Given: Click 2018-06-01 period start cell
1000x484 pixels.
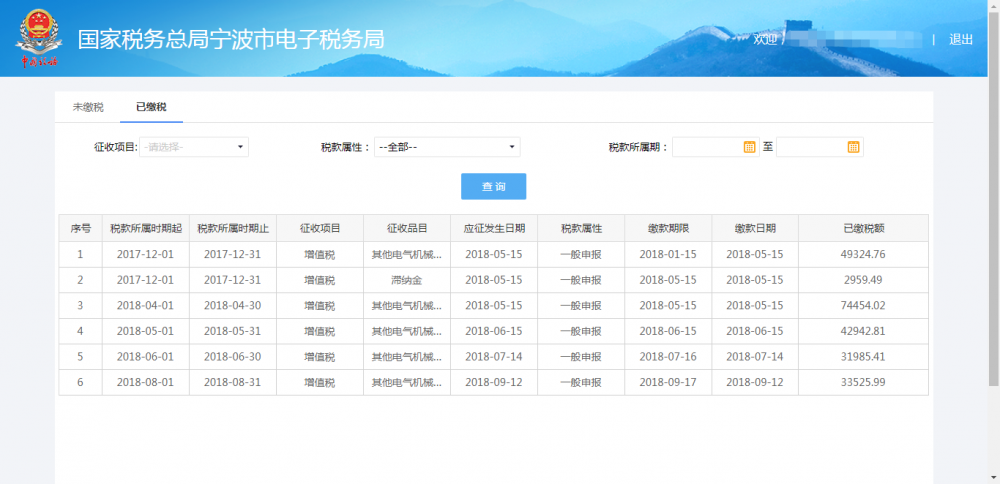Looking at the screenshot, I should tap(145, 356).
